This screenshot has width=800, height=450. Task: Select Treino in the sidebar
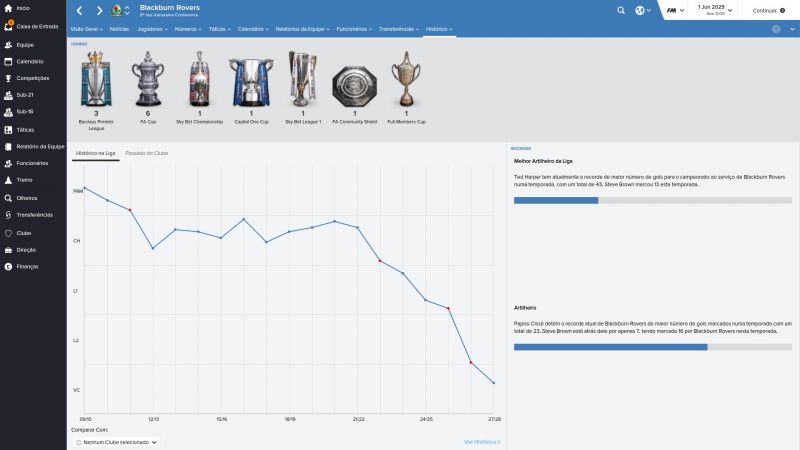(x=25, y=180)
